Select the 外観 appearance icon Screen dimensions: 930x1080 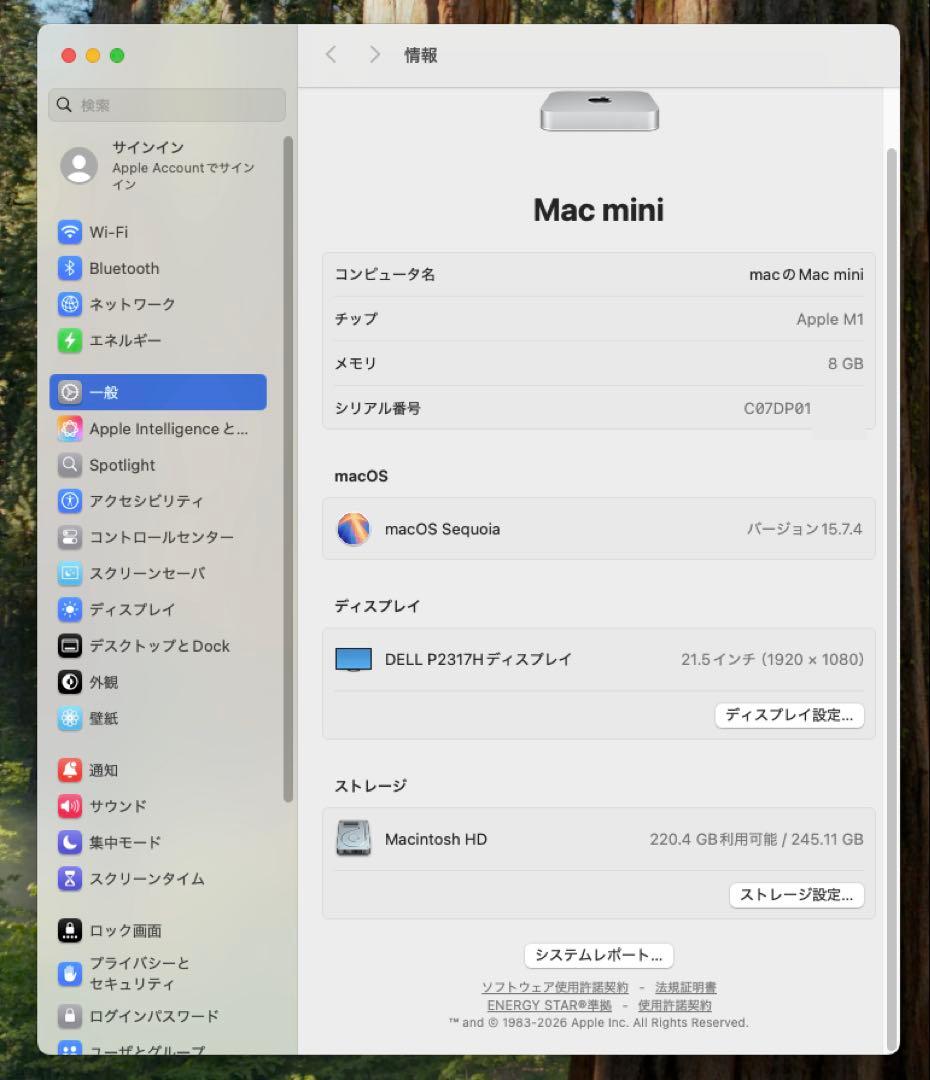point(70,682)
